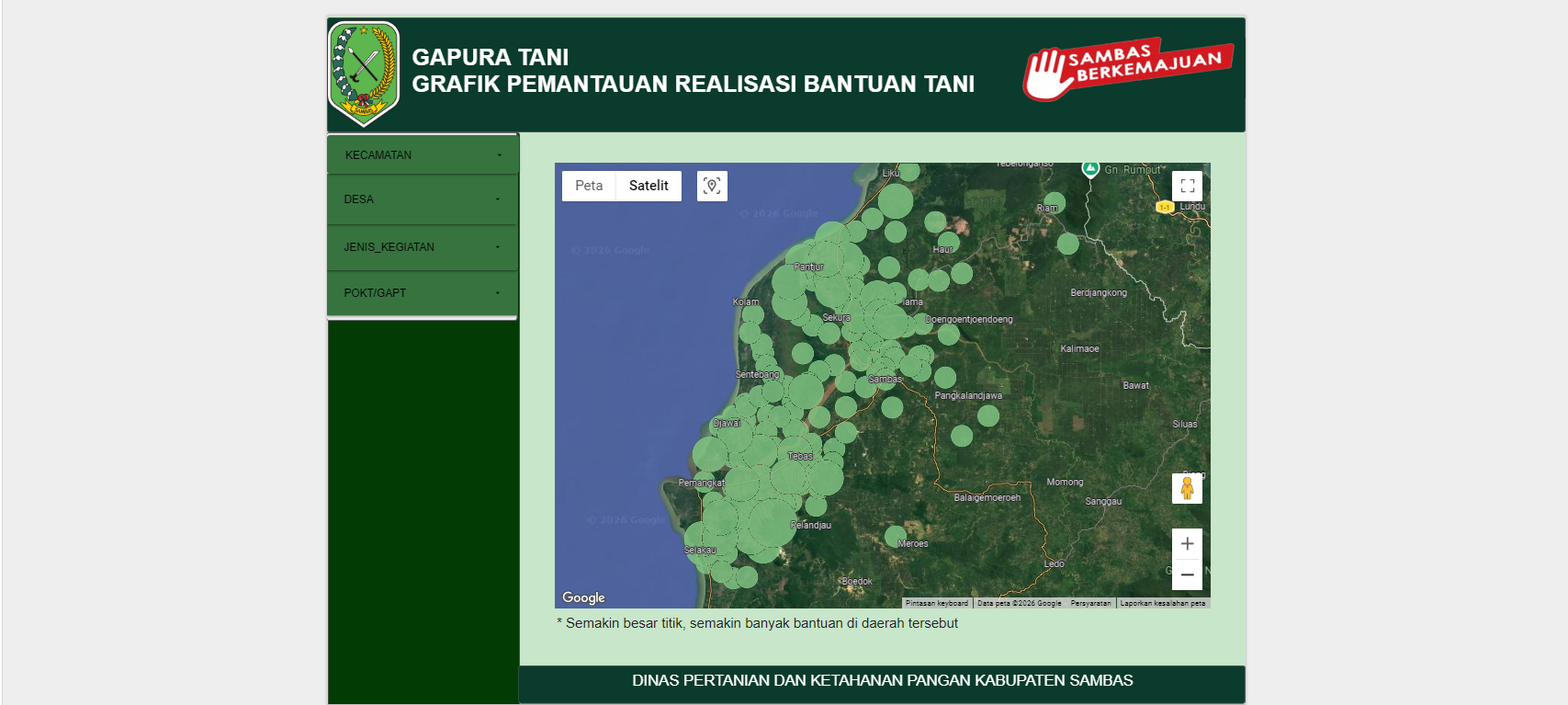
Task: Click the DINAS PERTANIAN DAN KETAHANAN PANGAN footer
Action: pyautogui.click(x=882, y=680)
